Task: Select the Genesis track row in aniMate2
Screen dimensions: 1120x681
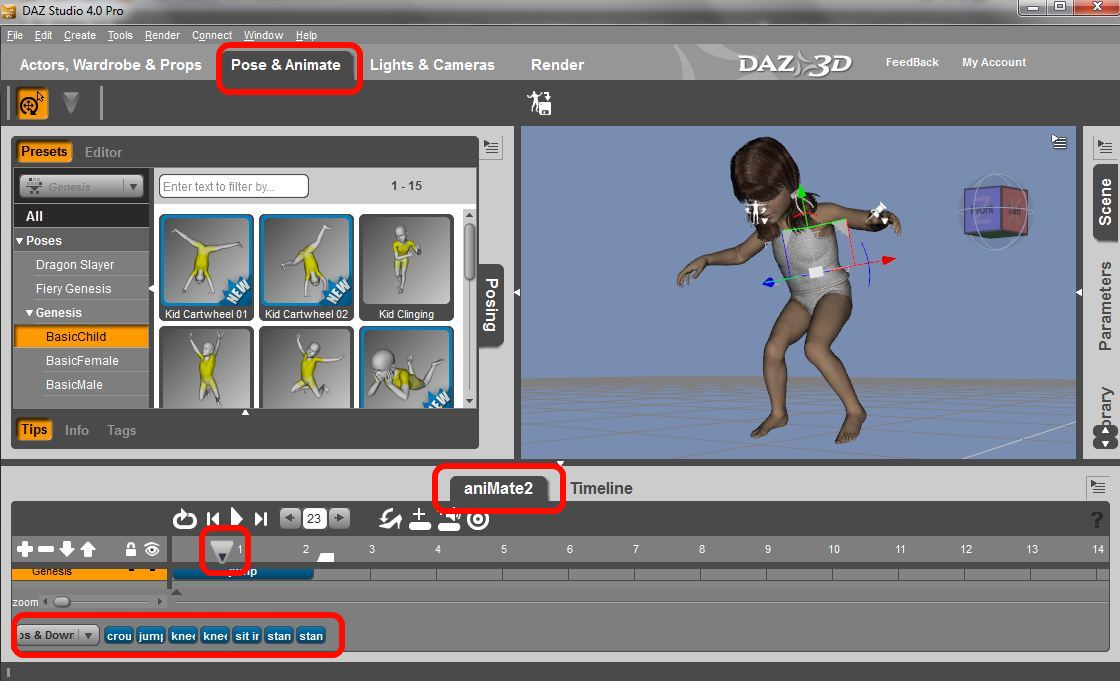Action: point(89,572)
